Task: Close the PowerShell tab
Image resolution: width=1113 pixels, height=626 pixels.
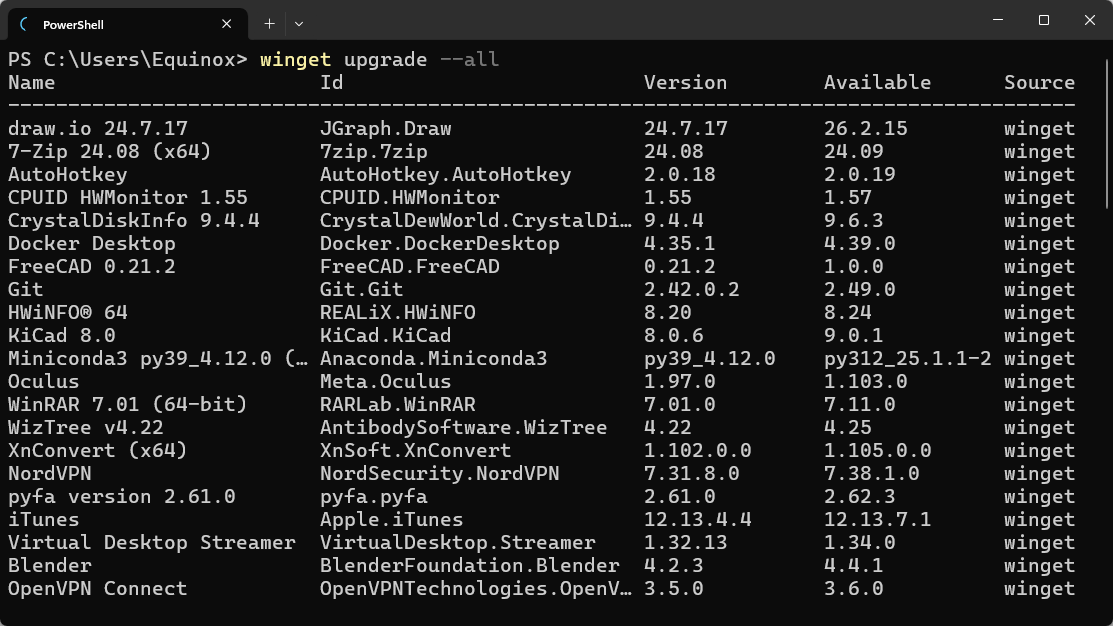Action: click(227, 23)
